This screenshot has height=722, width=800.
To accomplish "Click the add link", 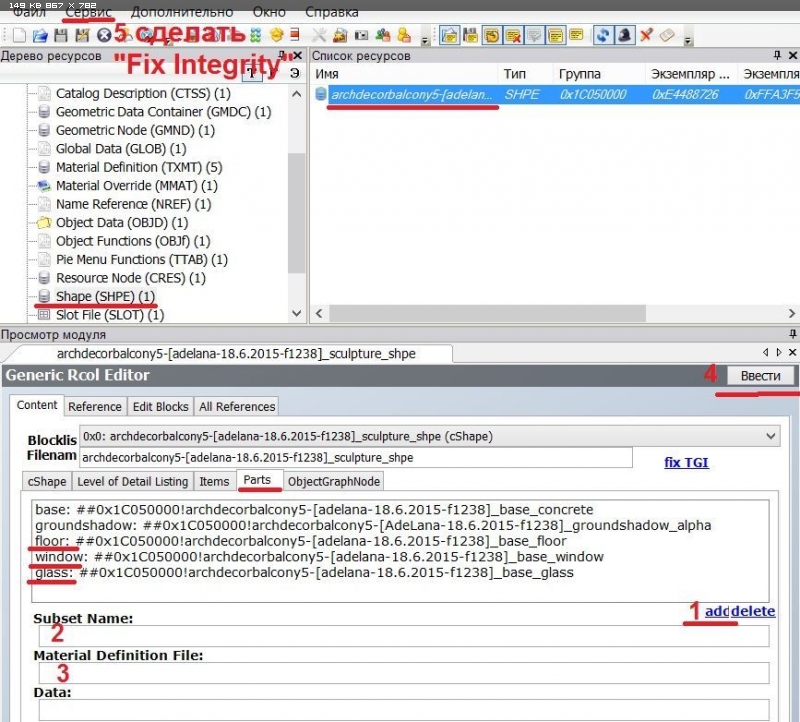I will click(716, 611).
